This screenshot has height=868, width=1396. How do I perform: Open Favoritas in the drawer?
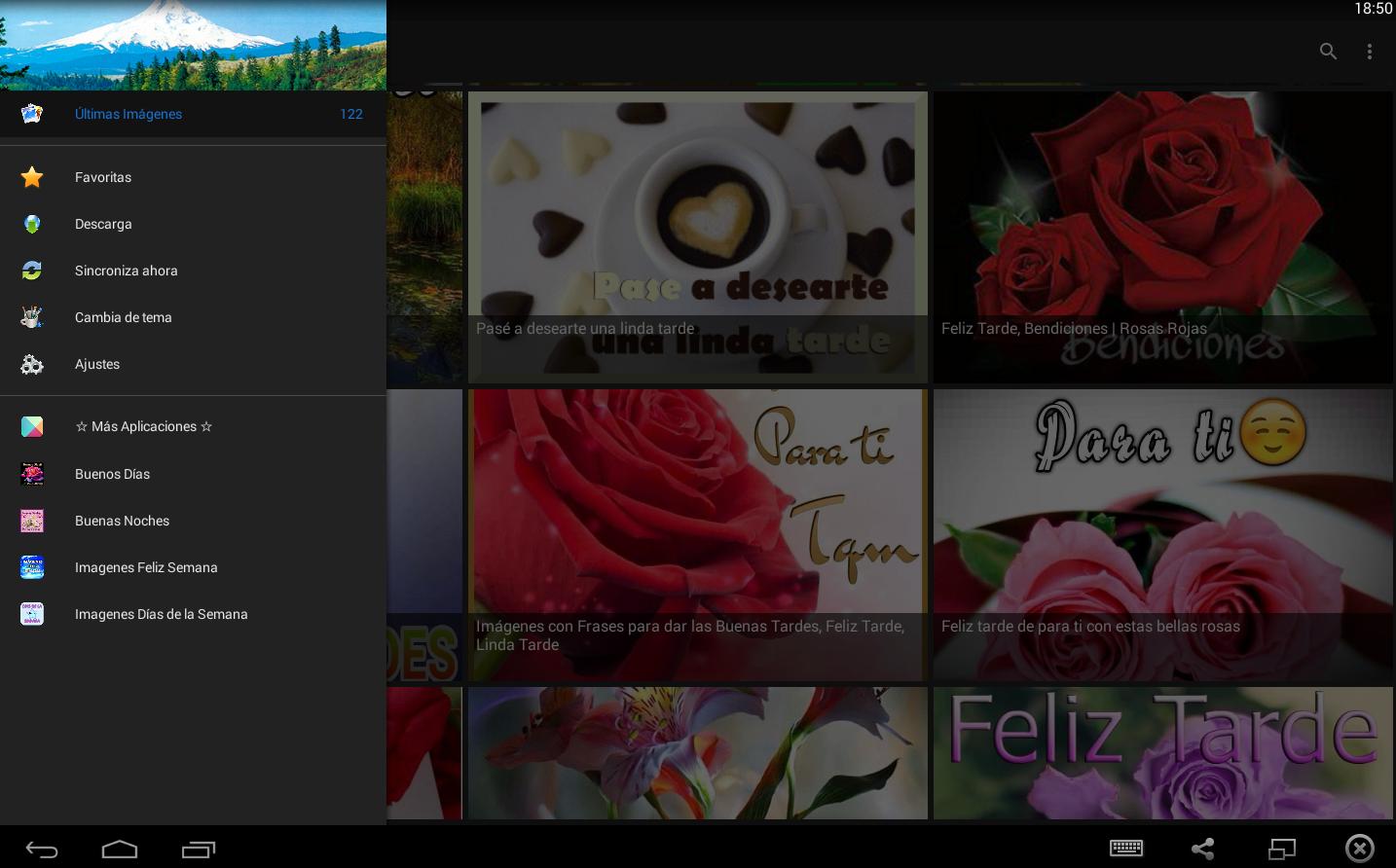coord(193,177)
